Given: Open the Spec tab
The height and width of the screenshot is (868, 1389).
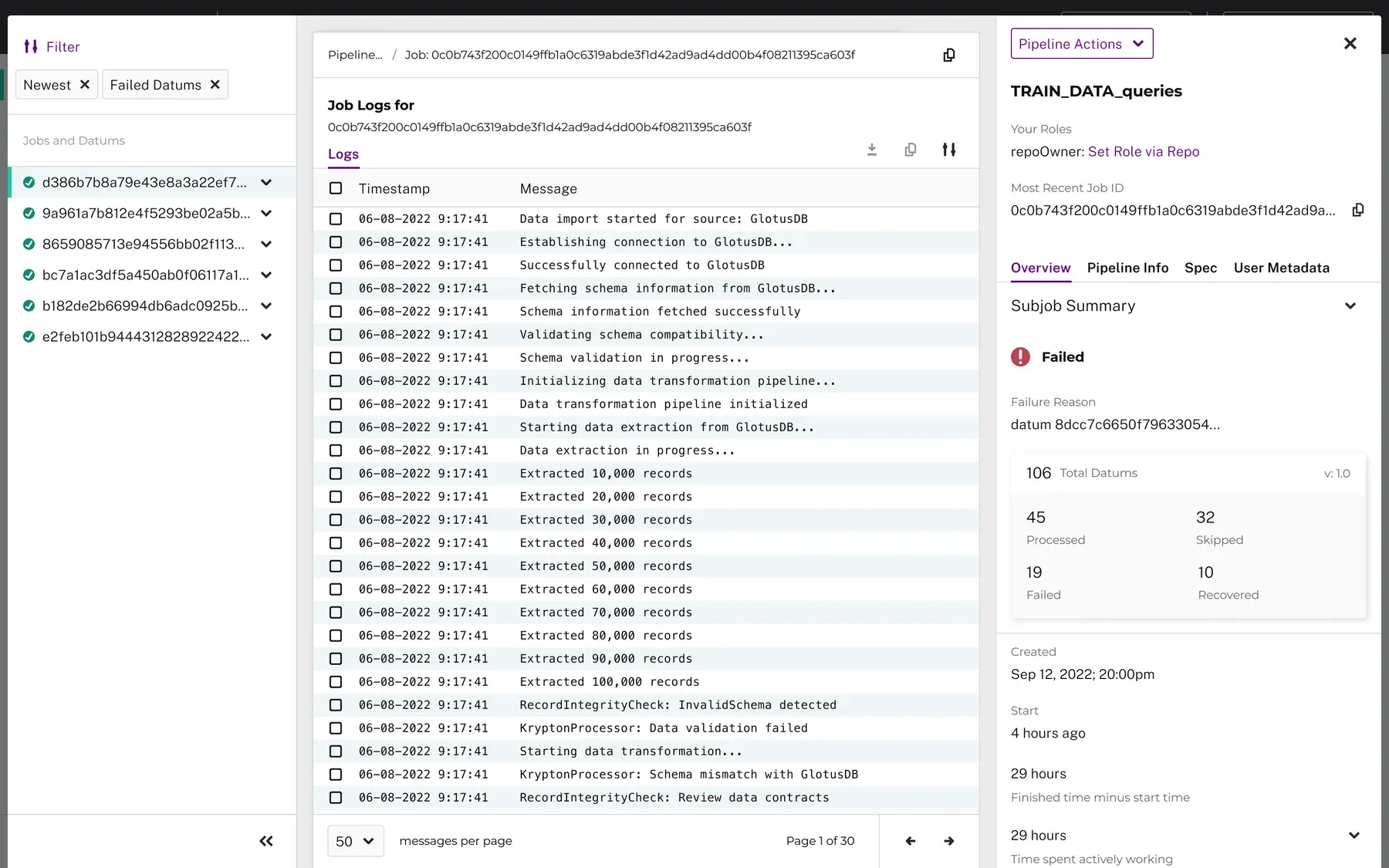Looking at the screenshot, I should tap(1201, 268).
